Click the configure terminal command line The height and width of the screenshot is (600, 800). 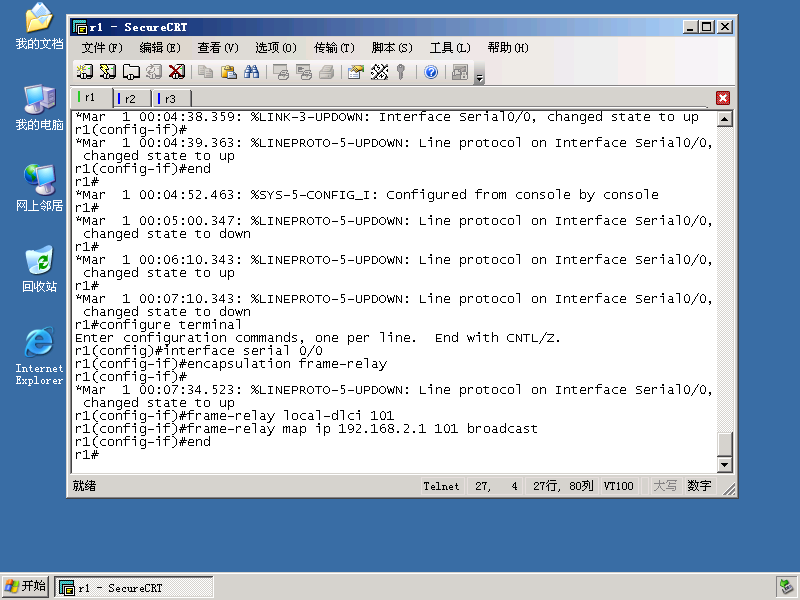(x=158, y=325)
